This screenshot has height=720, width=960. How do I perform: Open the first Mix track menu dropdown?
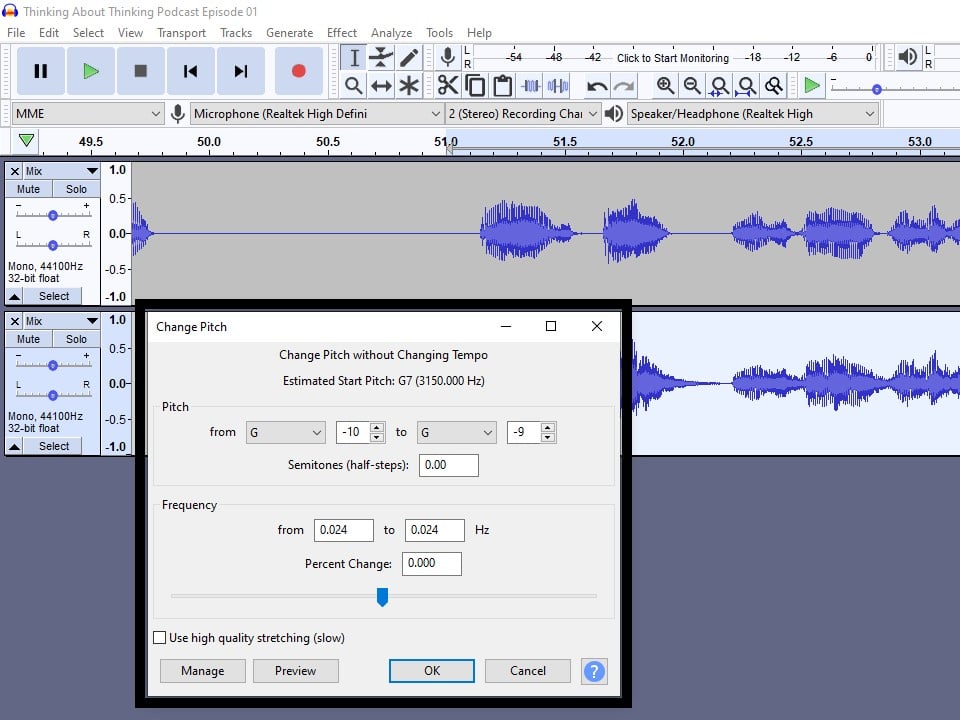click(x=61, y=171)
